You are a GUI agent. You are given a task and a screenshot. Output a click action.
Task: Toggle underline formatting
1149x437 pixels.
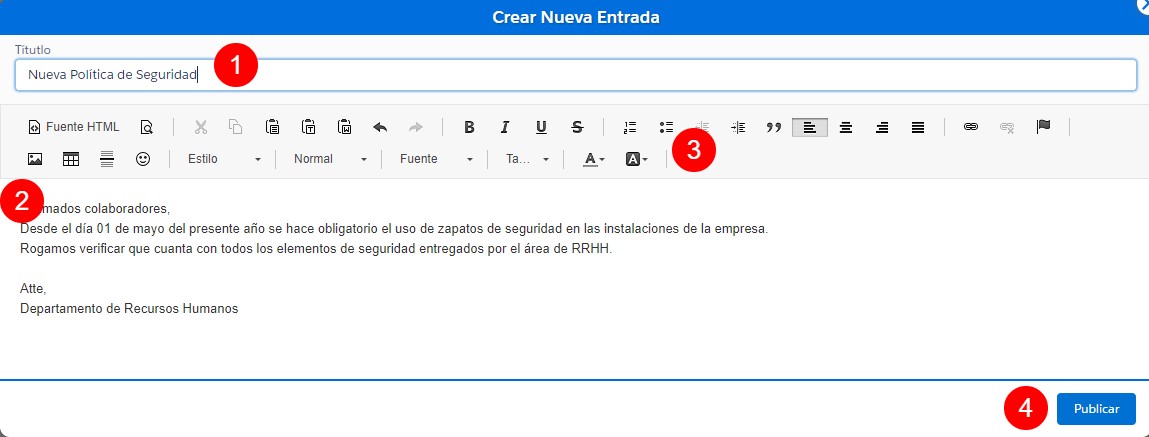[541, 127]
